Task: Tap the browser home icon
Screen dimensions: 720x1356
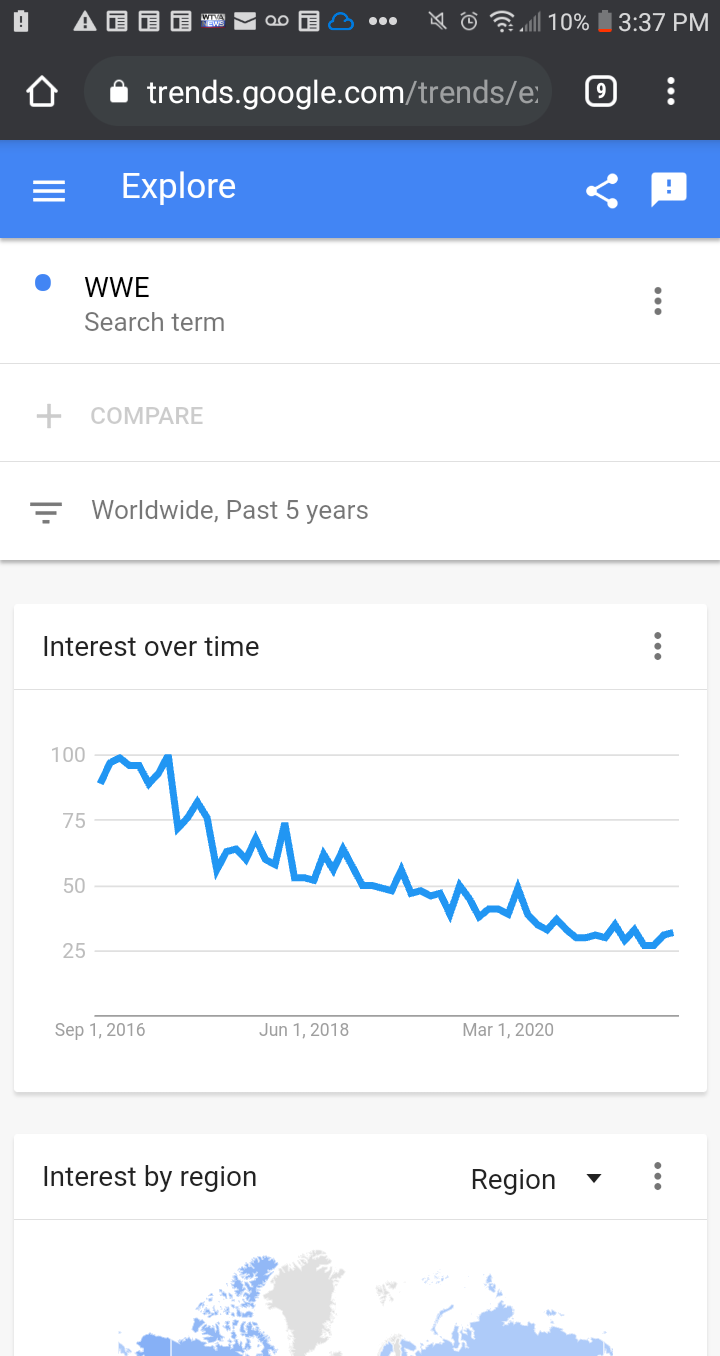Action: click(x=42, y=93)
